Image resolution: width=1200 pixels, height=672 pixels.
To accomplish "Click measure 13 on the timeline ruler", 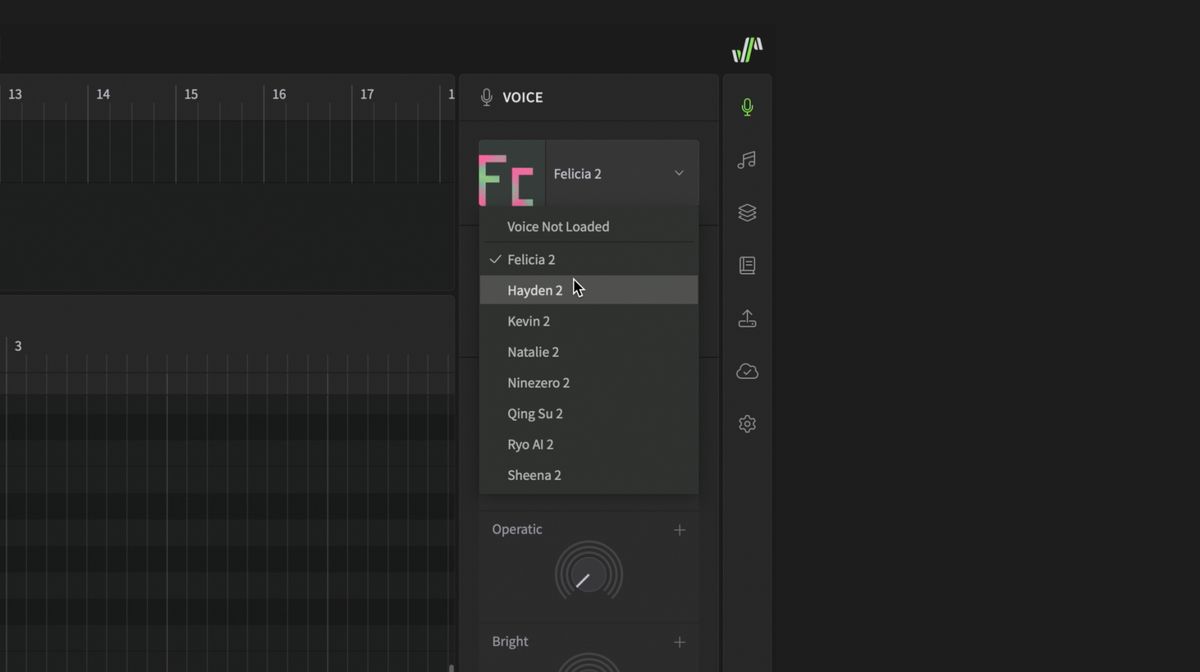I will coord(15,94).
